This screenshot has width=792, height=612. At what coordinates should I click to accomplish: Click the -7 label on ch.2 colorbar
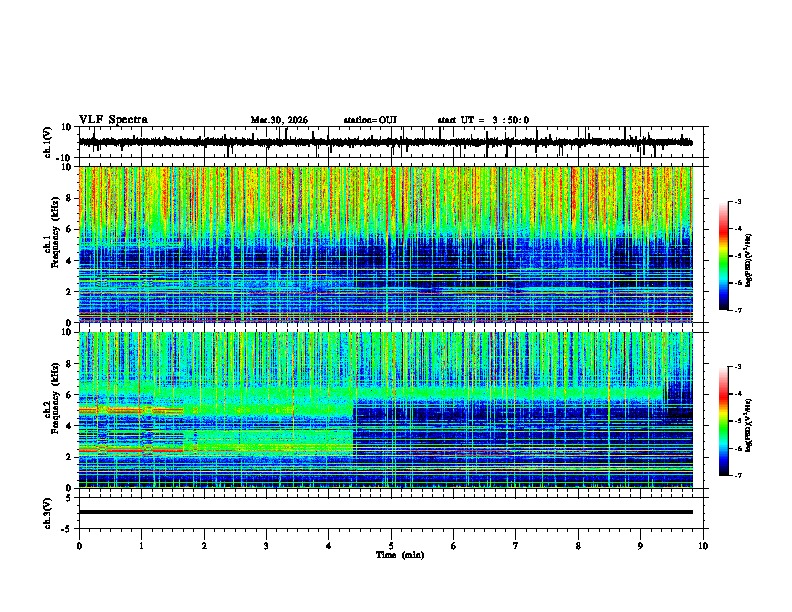pos(738,476)
